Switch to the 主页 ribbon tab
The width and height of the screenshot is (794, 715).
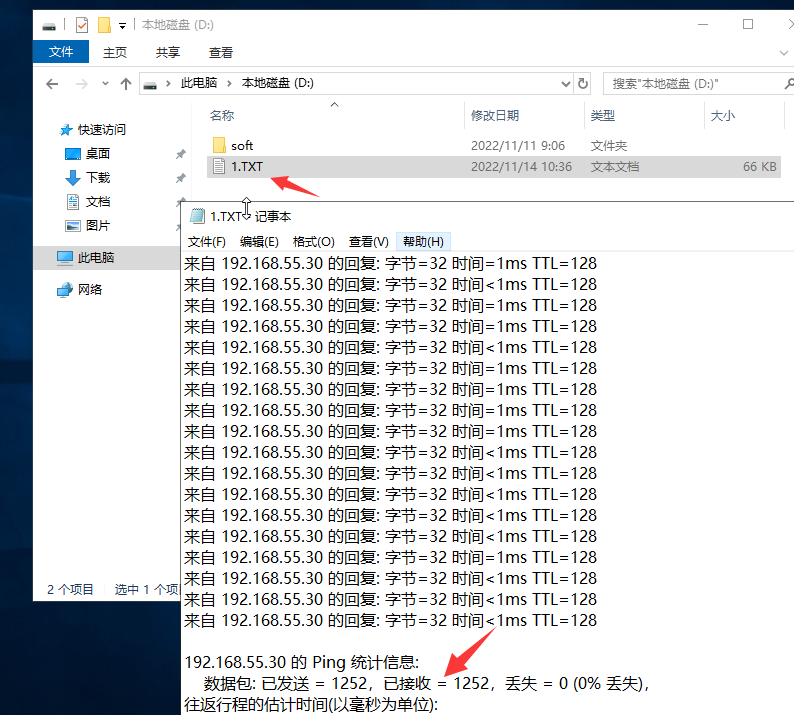tap(115, 52)
